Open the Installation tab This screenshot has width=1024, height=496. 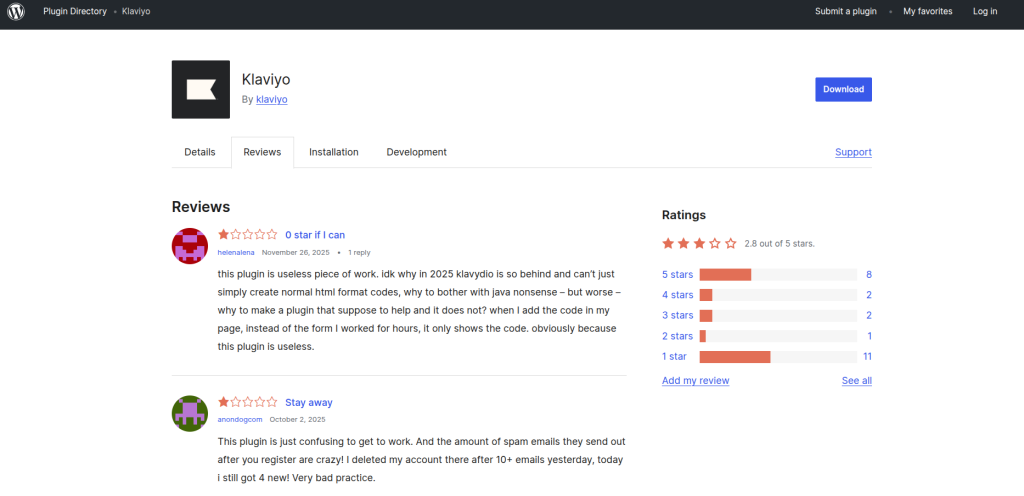(334, 152)
